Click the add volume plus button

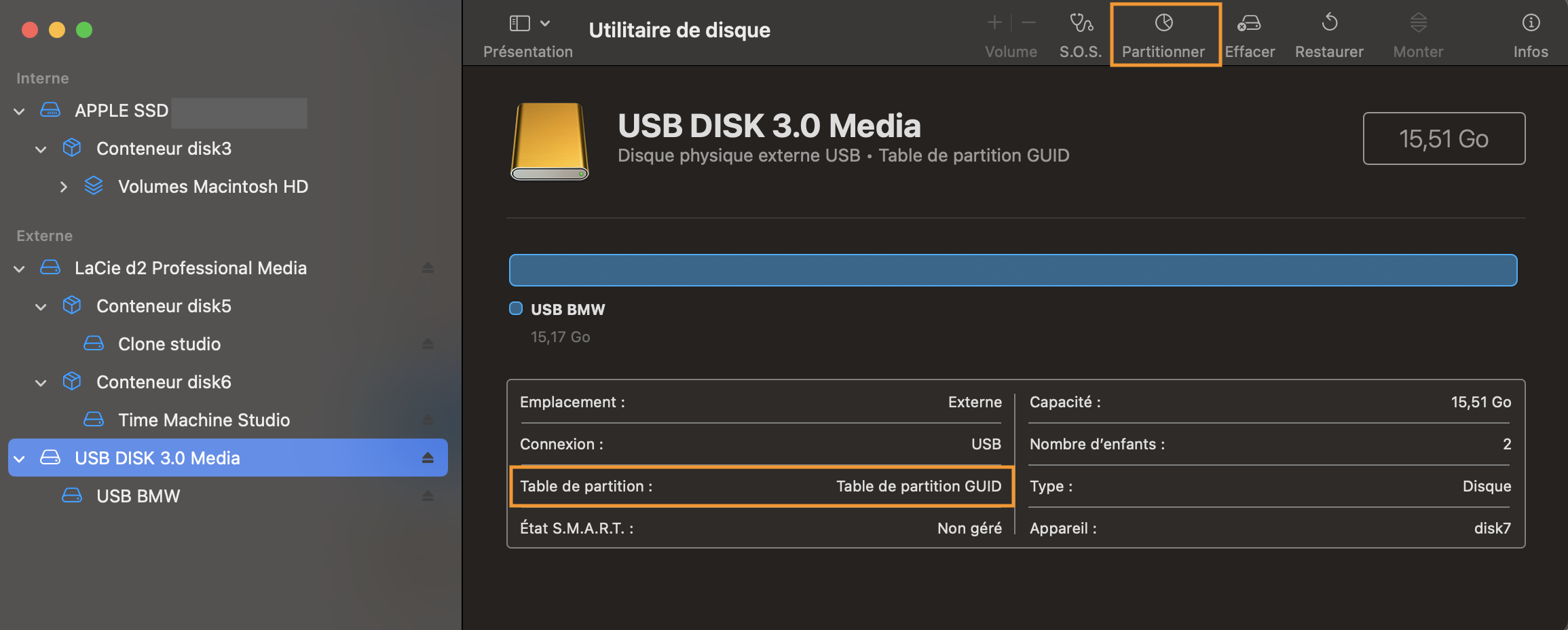(x=994, y=23)
